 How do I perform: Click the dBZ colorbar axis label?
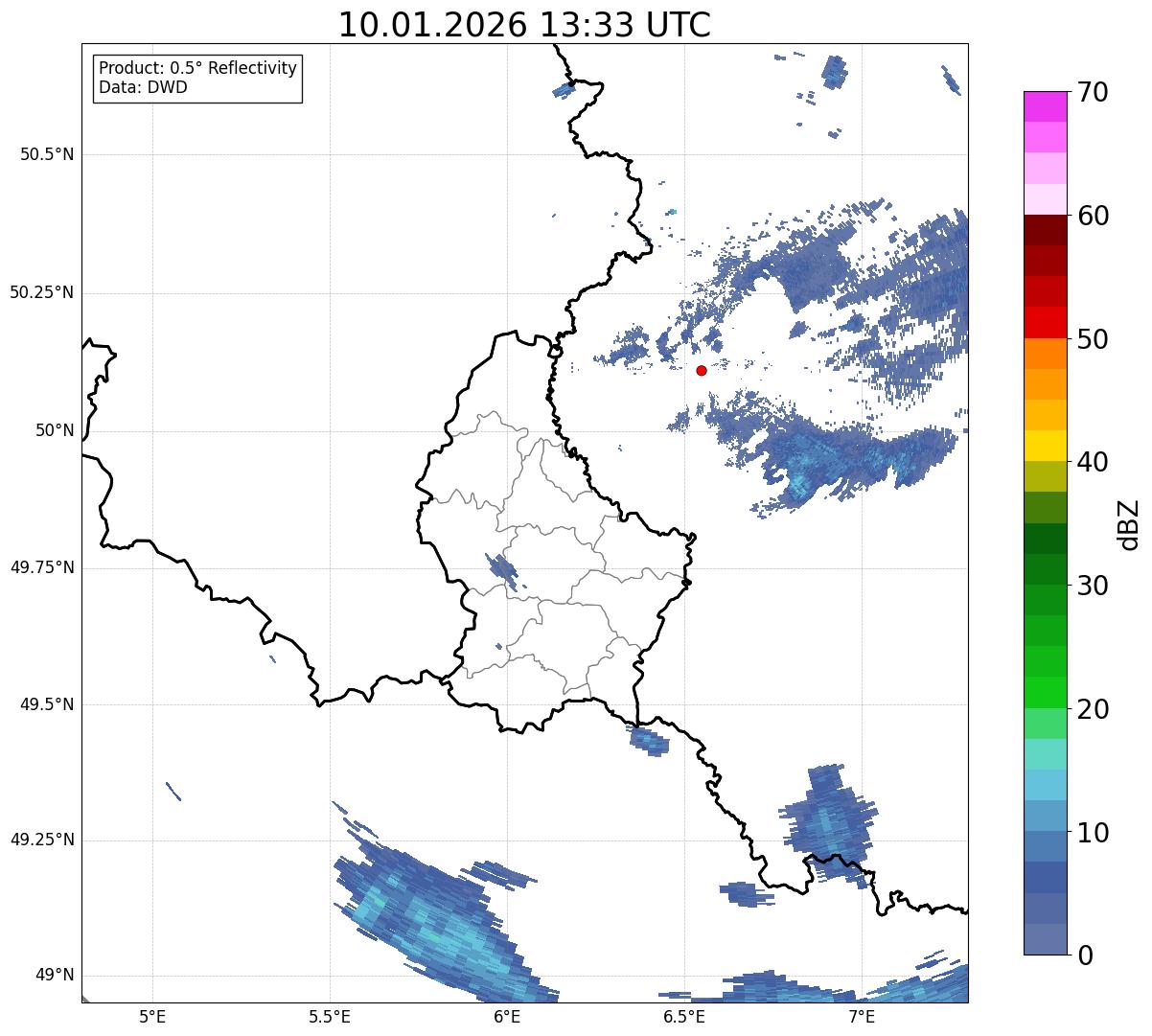pyautogui.click(x=1129, y=523)
